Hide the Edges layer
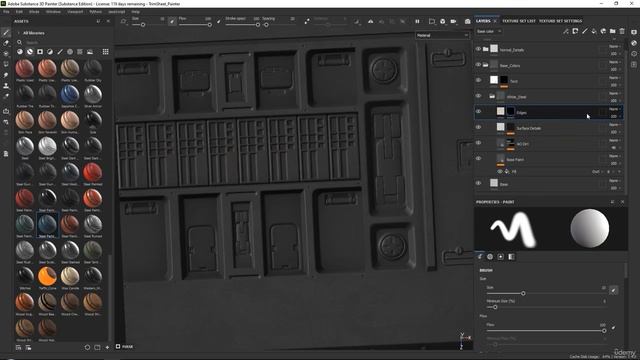640x360 pixels. tap(478, 111)
